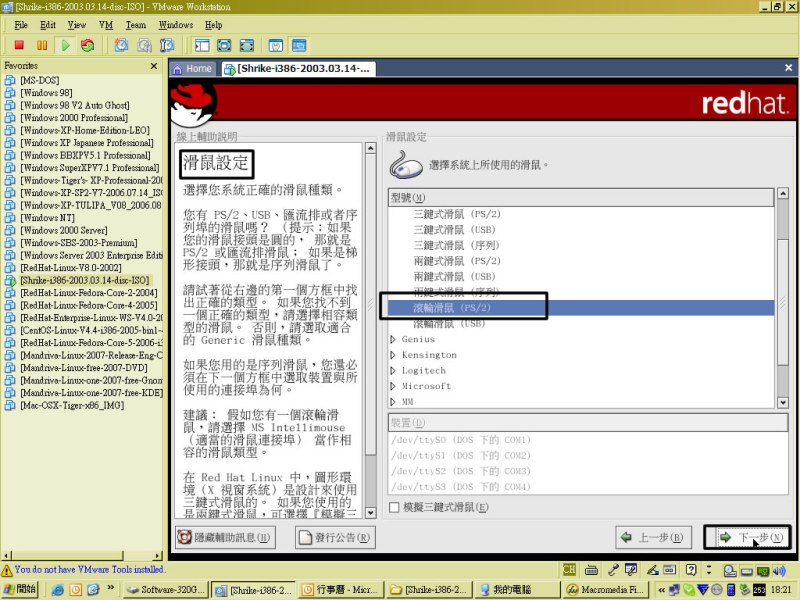Screen dimensions: 800x600
Task: Open the Windows menu
Action: coord(176,25)
